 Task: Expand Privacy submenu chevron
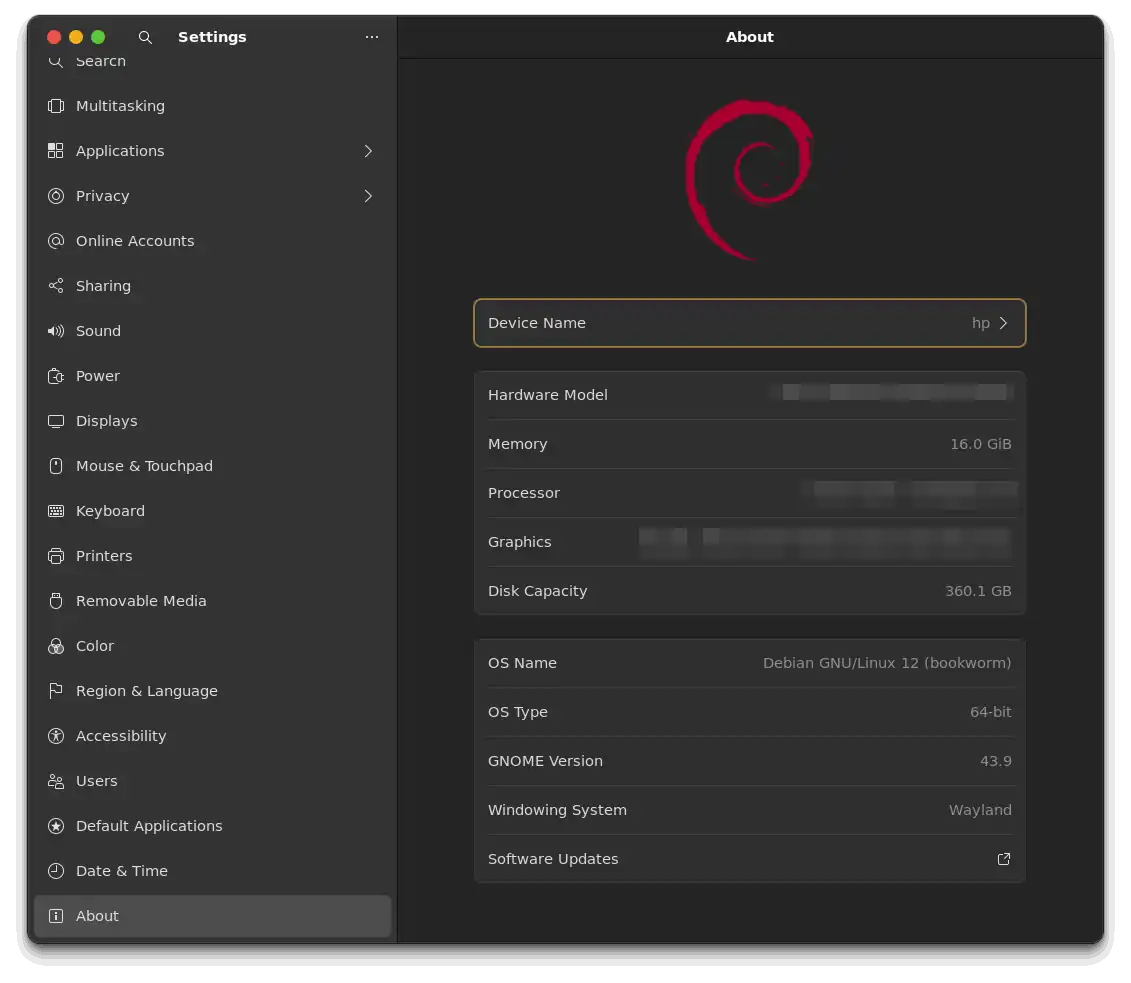coord(368,196)
